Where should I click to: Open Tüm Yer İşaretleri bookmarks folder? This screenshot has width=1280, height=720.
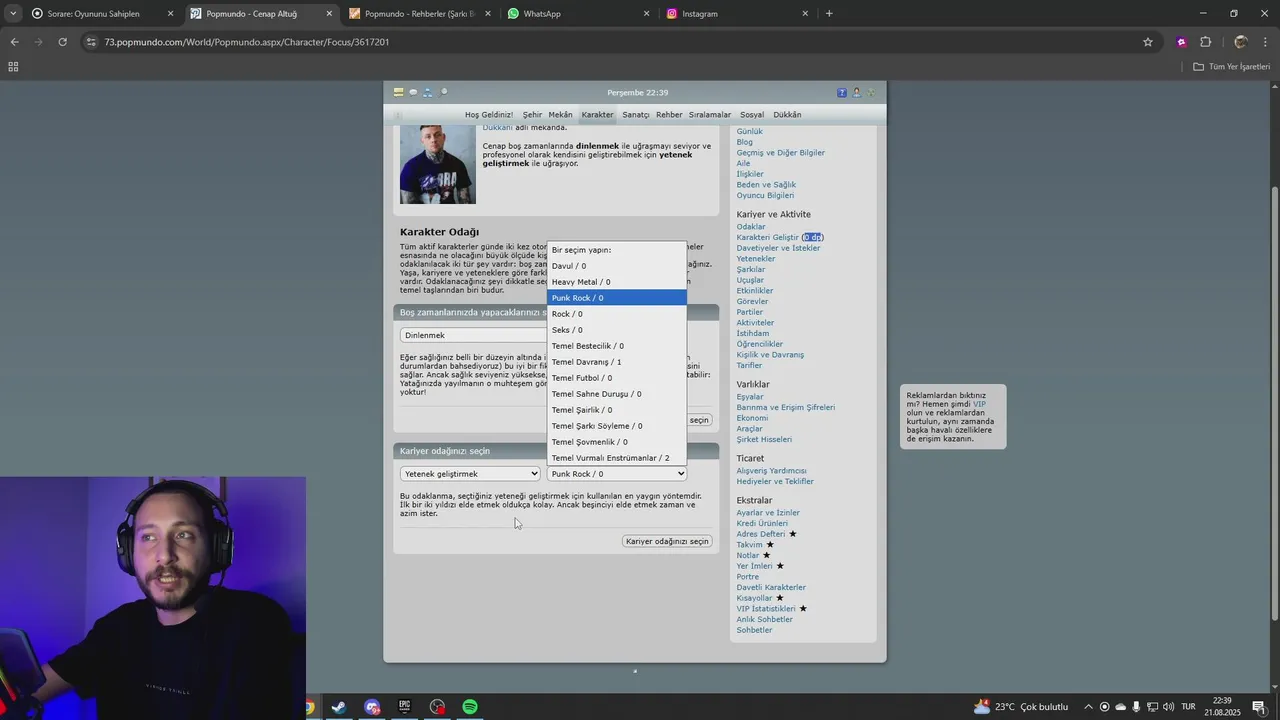coord(1232,67)
